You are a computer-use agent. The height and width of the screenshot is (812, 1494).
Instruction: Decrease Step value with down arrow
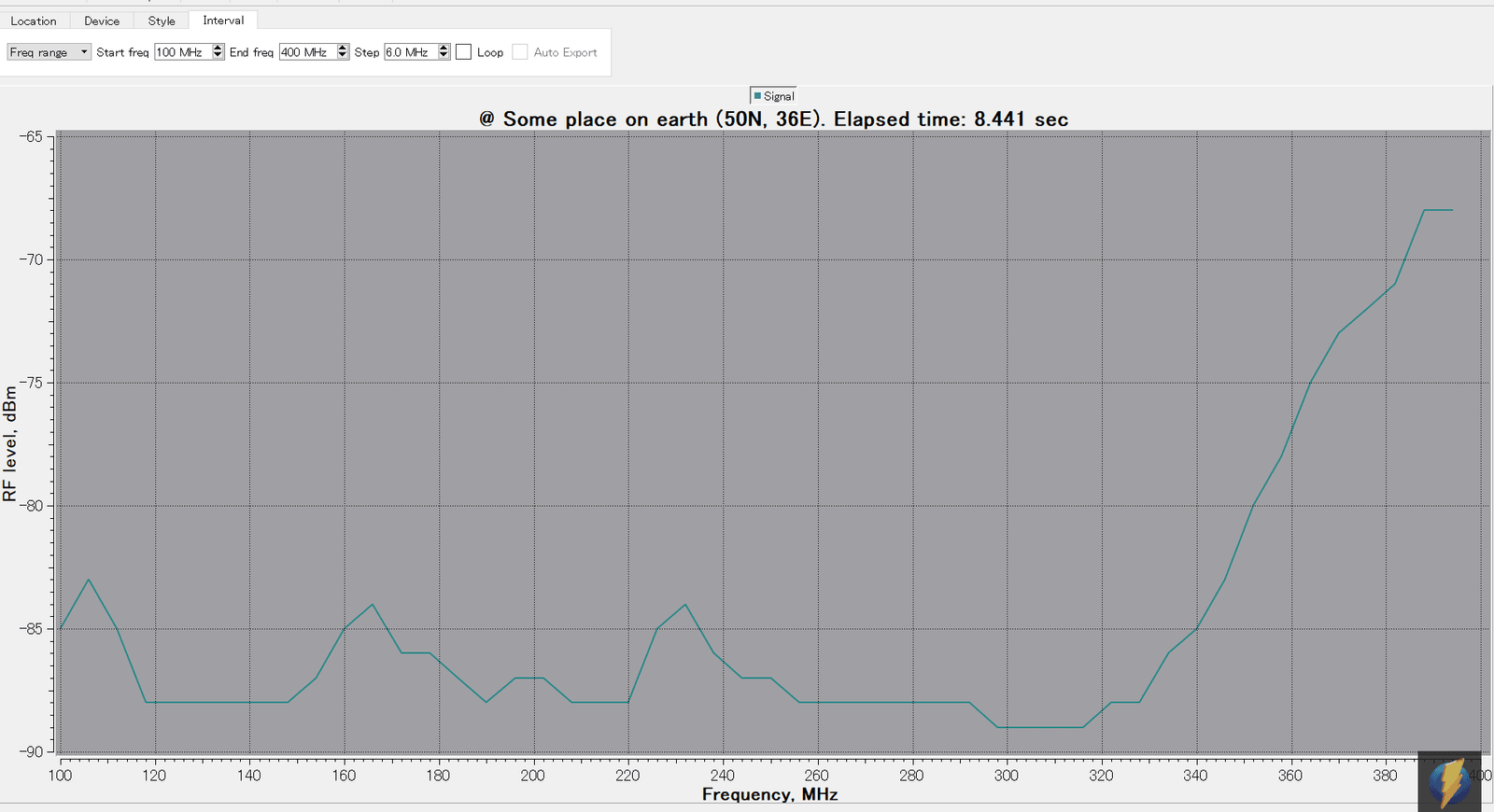click(444, 56)
